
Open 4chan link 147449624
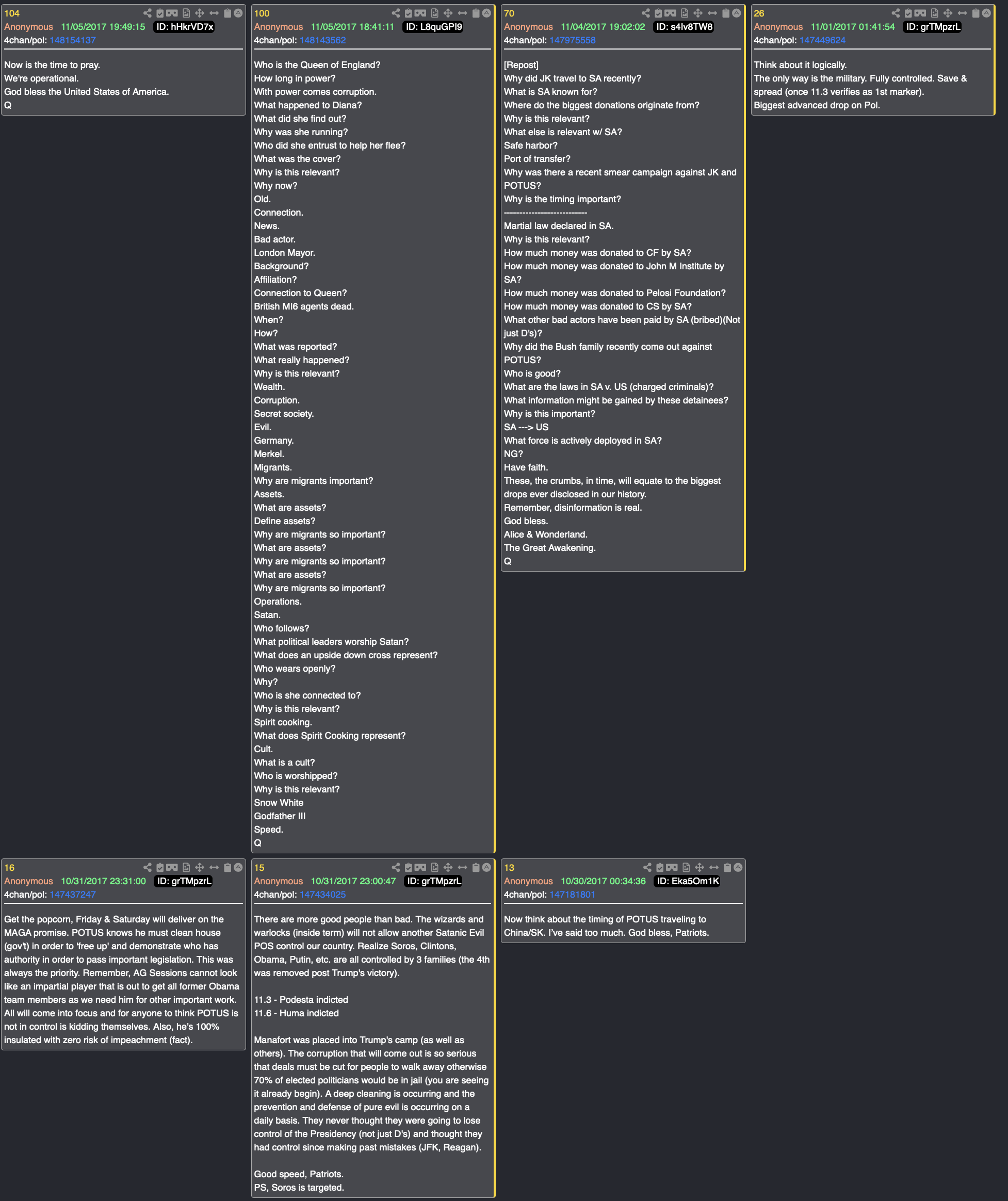[822, 40]
